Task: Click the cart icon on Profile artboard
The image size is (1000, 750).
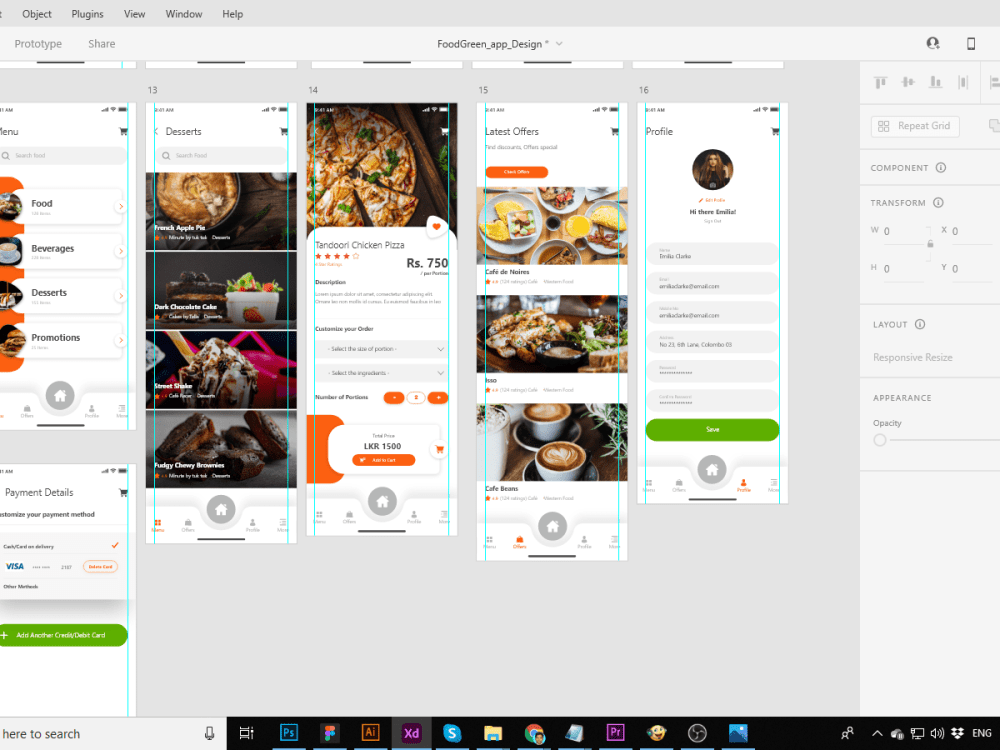Action: tap(775, 131)
